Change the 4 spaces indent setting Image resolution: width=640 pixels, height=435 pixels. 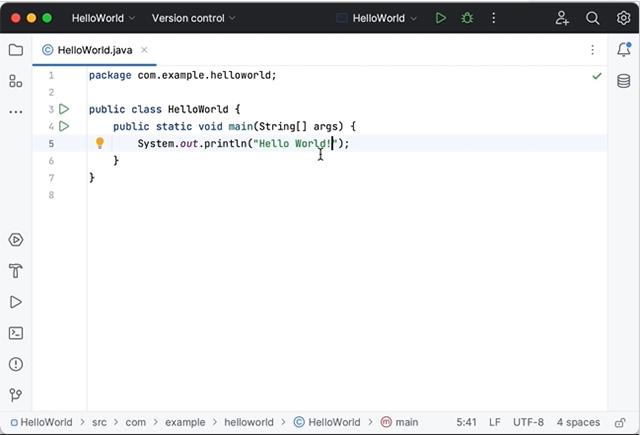pos(578,422)
